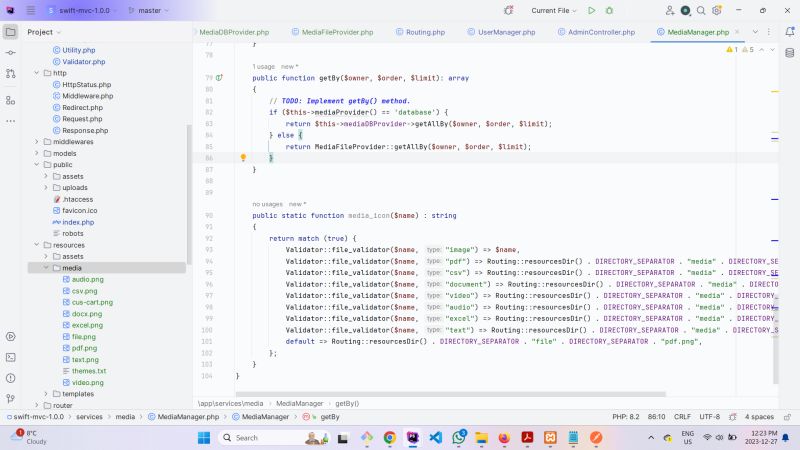Toggle the Project tool window folder button
Screen dimensions: 800x450
[x=10, y=31]
